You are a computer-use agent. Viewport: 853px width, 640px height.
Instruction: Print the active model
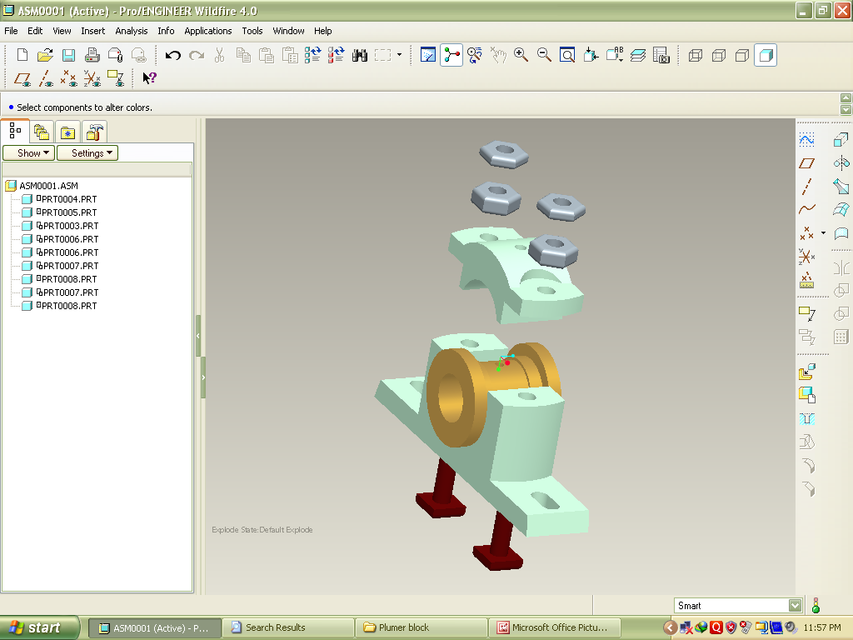click(92, 55)
